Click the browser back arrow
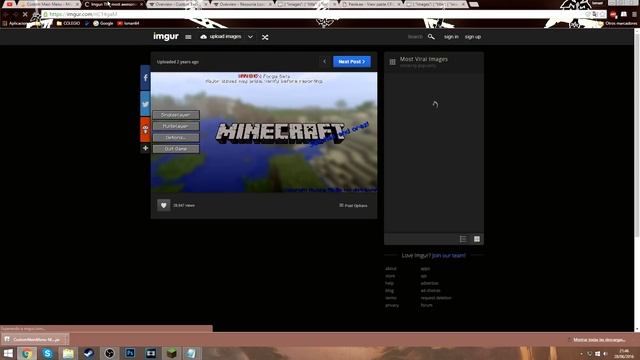 6,14
